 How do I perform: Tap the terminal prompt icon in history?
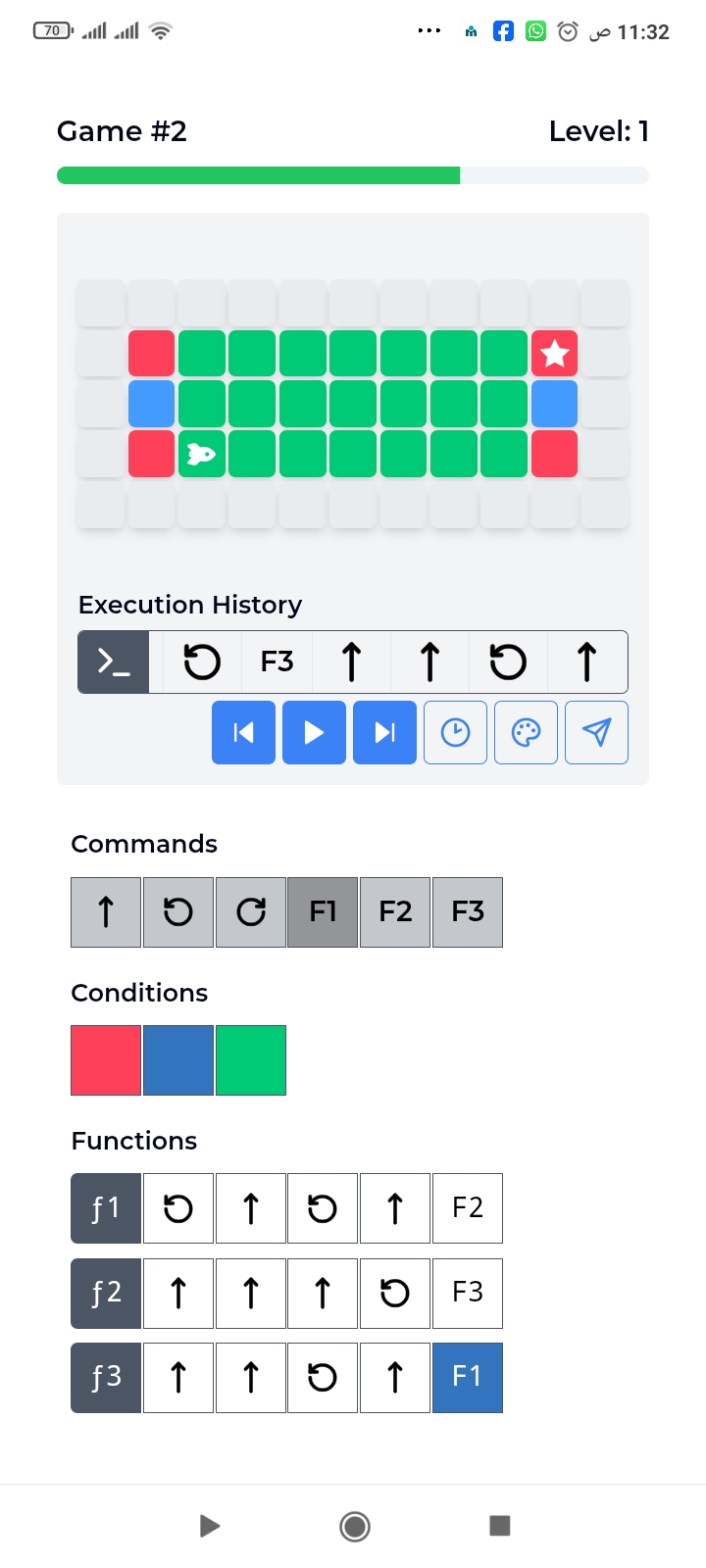[114, 662]
